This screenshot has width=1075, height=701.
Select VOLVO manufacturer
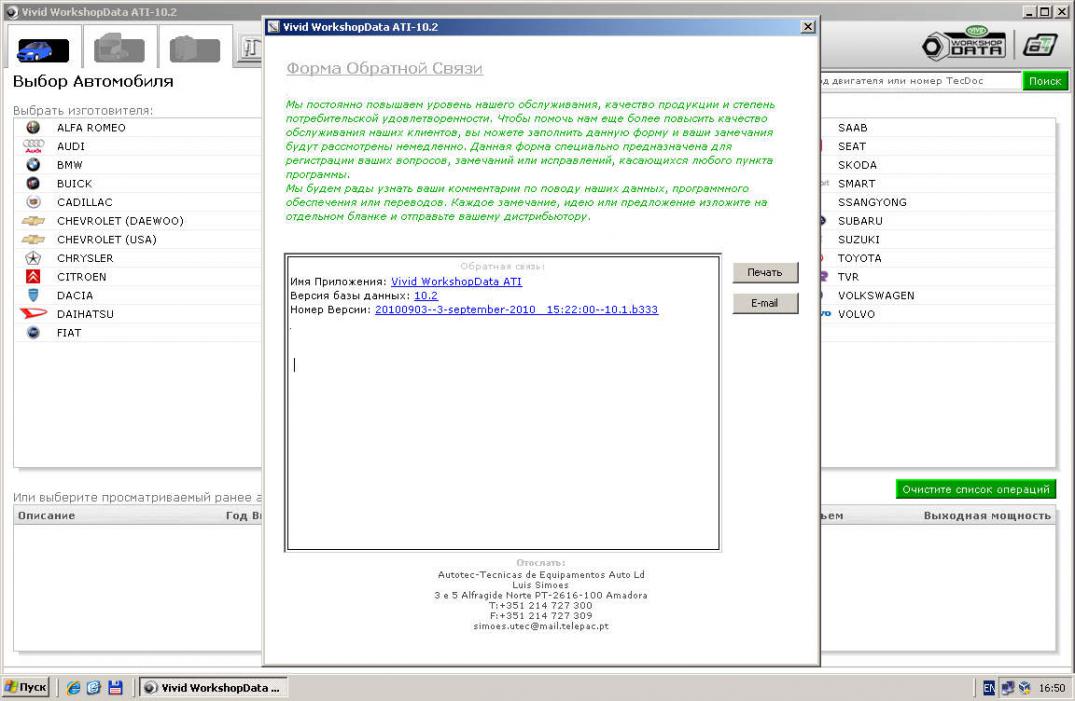click(856, 313)
